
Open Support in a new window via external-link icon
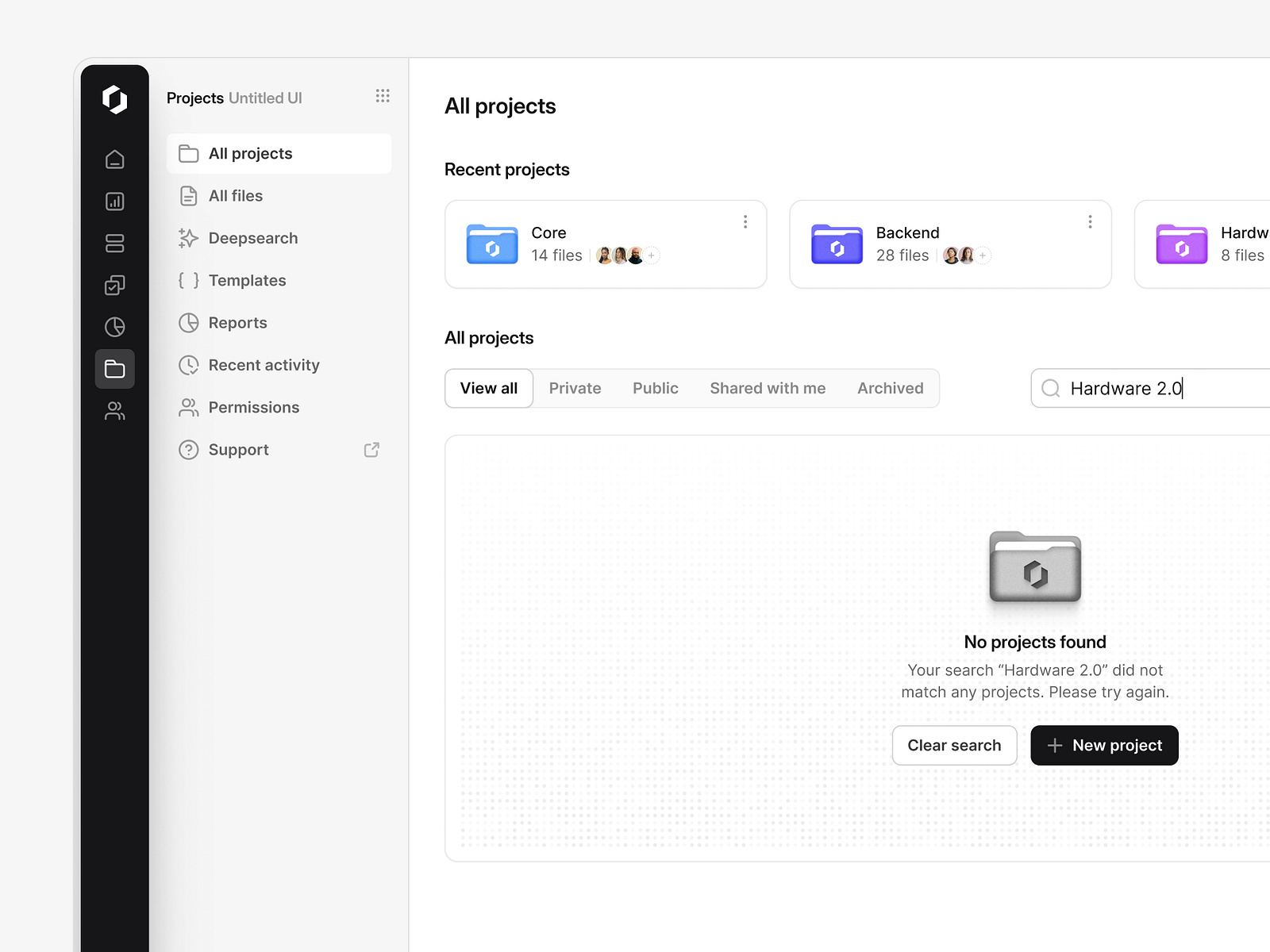pyautogui.click(x=371, y=450)
